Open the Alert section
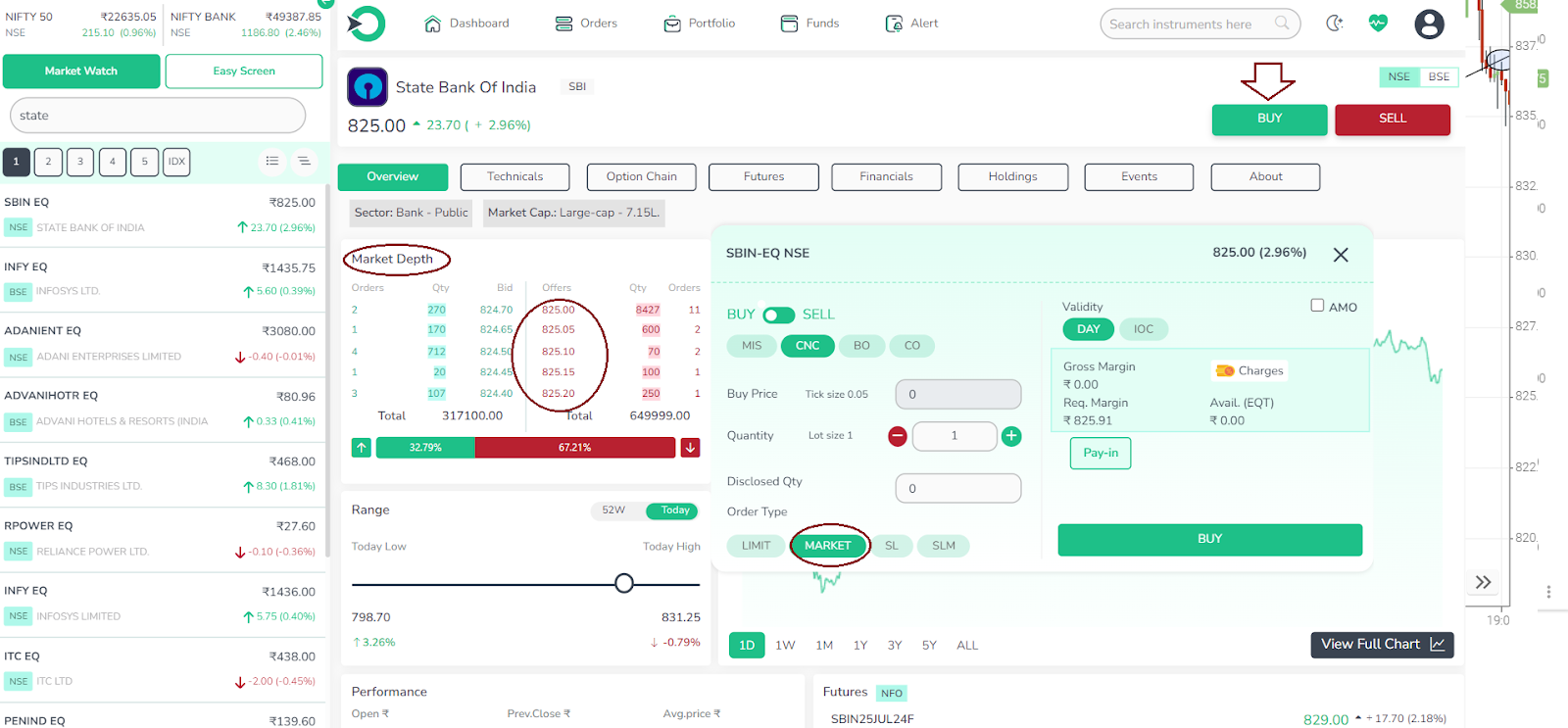 911,24
